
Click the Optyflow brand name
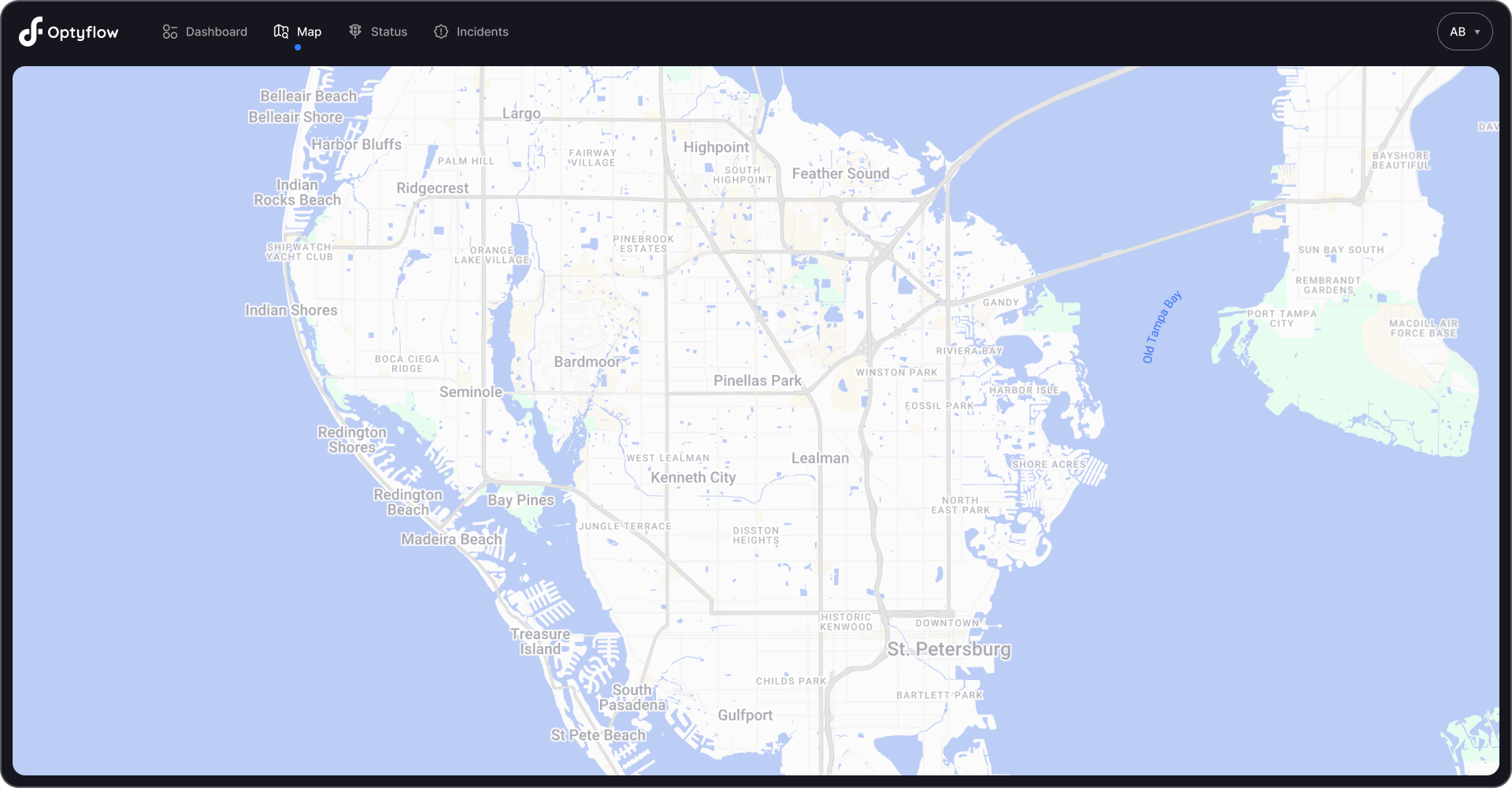coord(82,32)
